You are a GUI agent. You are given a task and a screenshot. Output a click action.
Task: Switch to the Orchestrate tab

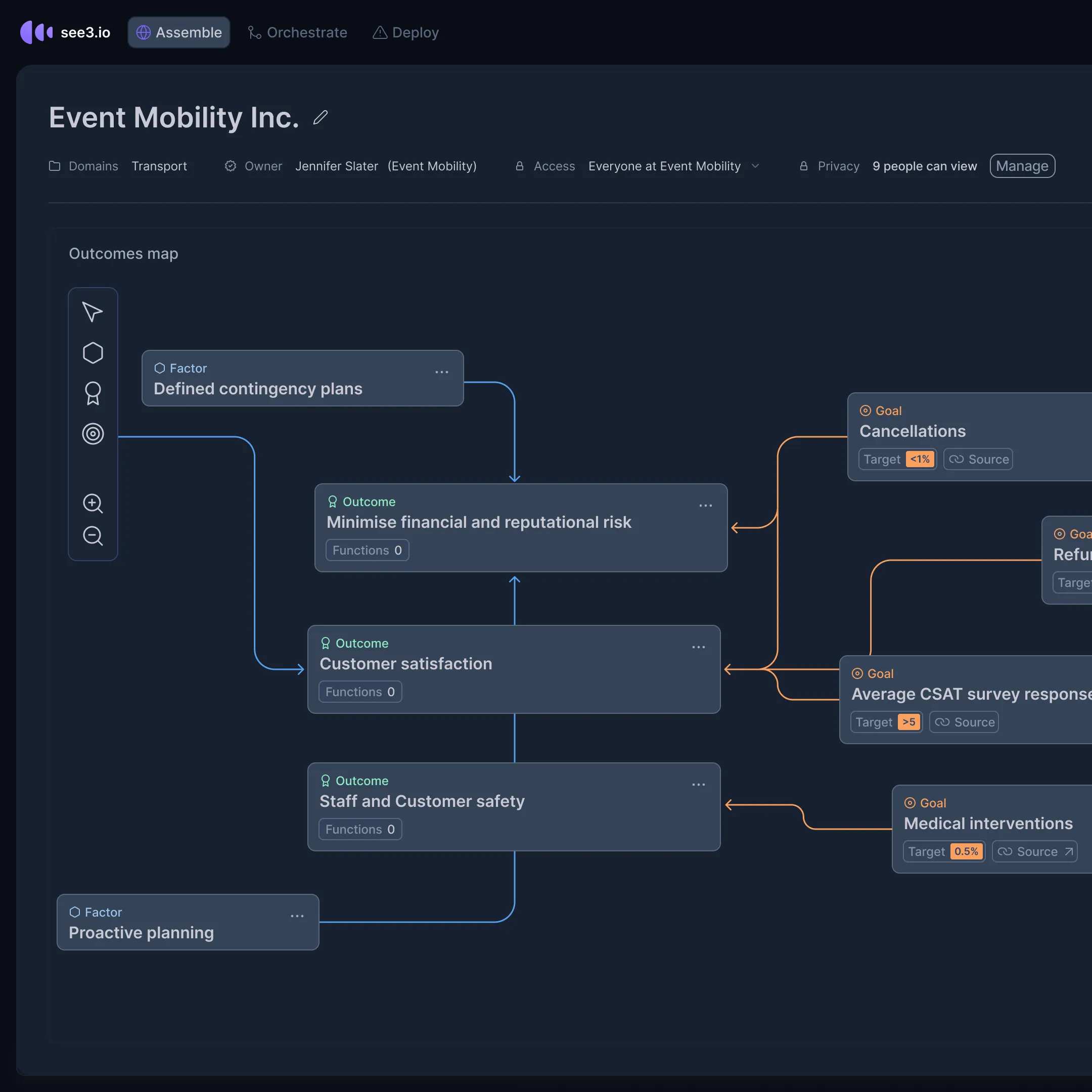click(x=297, y=32)
